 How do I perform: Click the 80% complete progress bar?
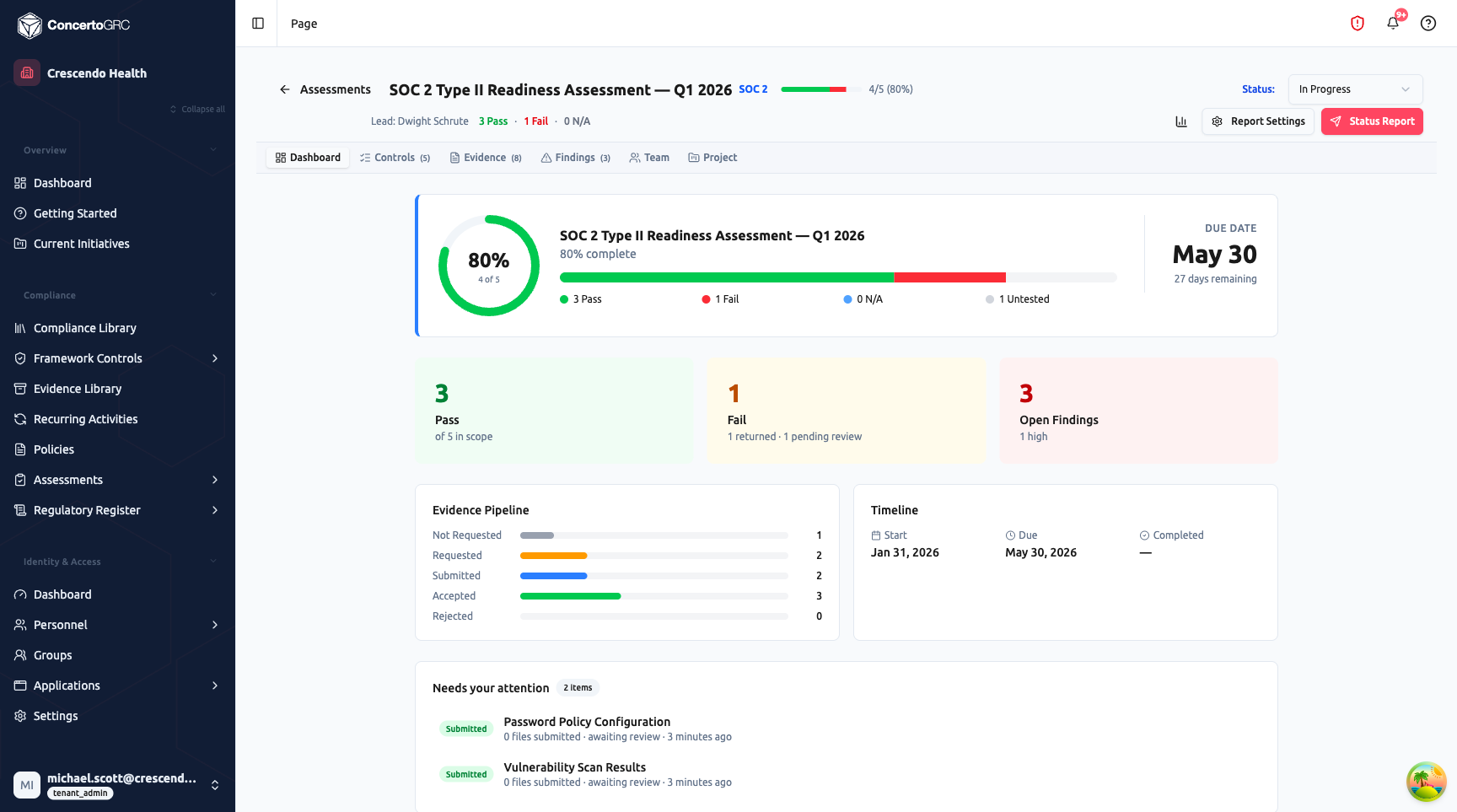click(838, 277)
